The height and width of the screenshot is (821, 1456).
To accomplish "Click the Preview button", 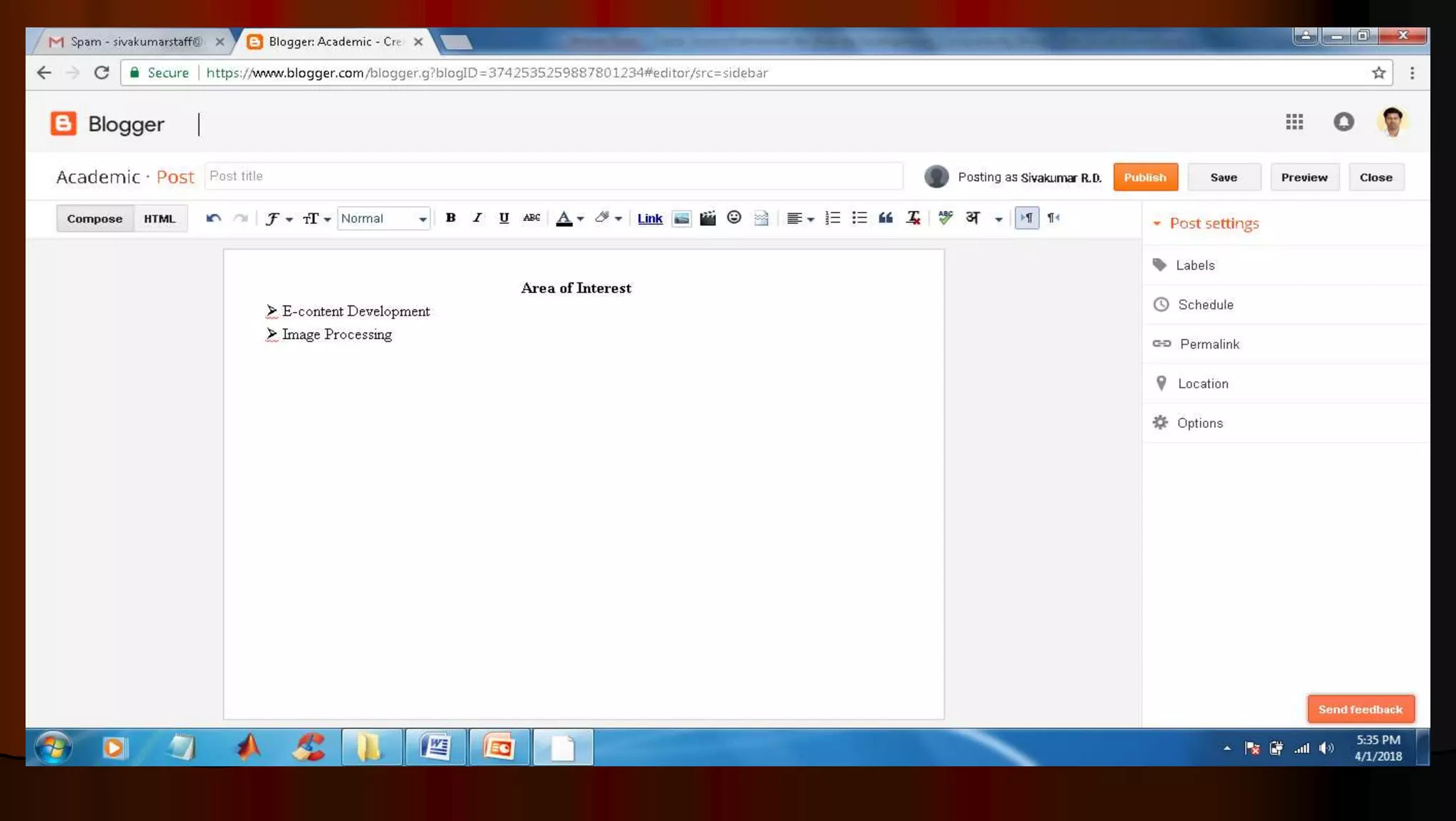I will coord(1303,177).
